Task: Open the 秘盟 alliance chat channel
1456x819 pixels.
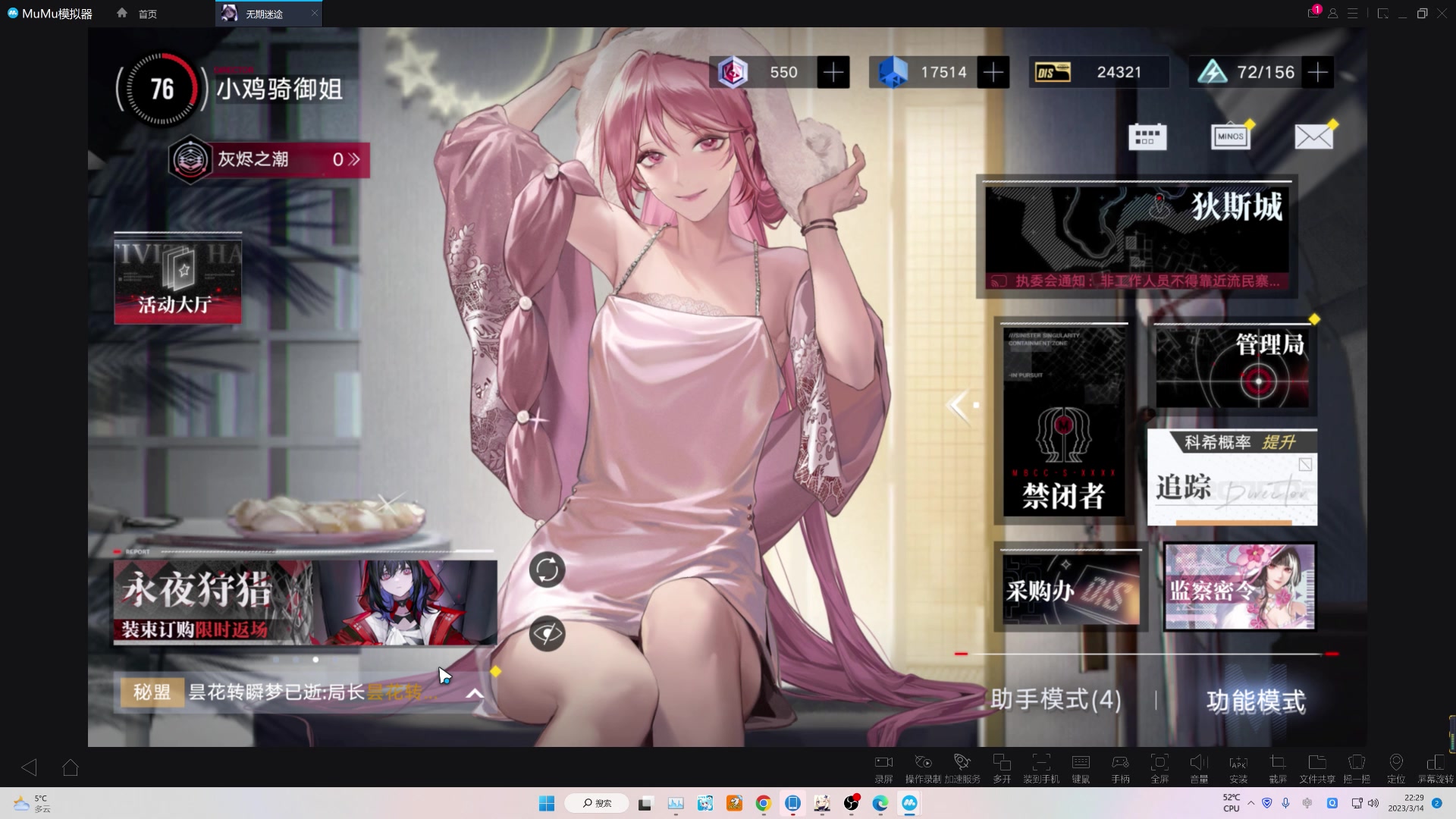Action: pyautogui.click(x=152, y=692)
